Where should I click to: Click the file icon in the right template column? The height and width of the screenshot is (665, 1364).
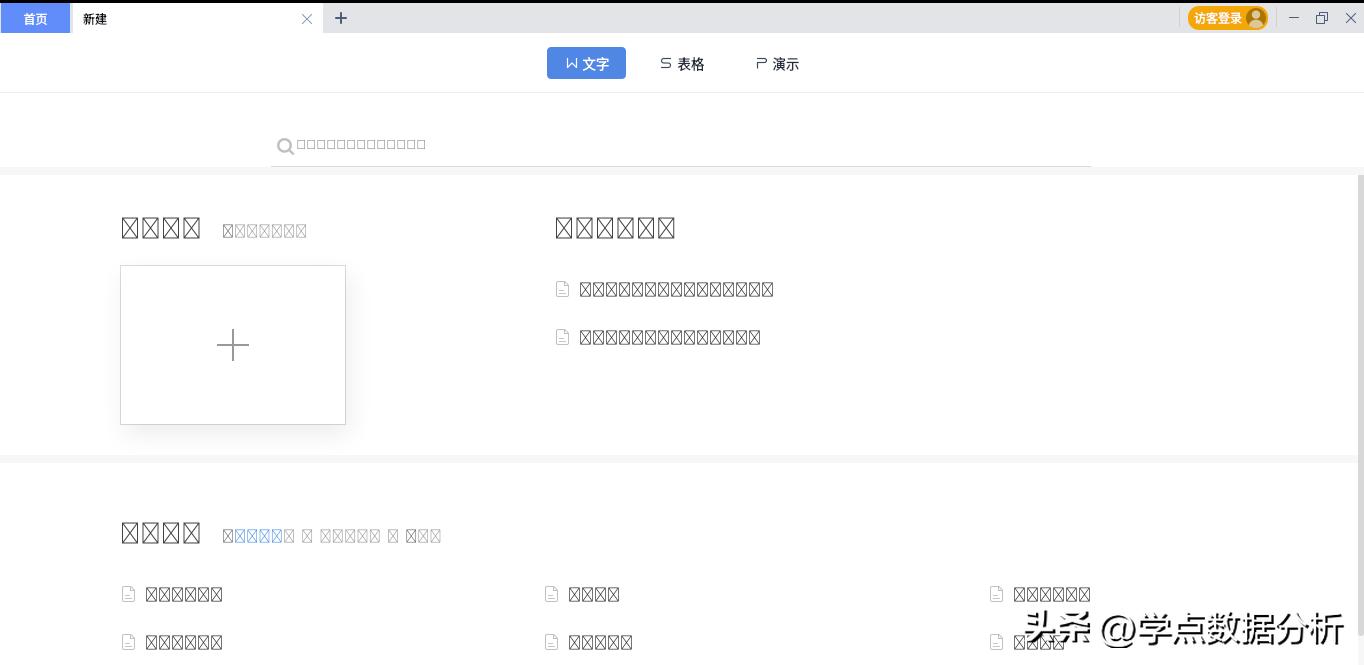coord(995,593)
